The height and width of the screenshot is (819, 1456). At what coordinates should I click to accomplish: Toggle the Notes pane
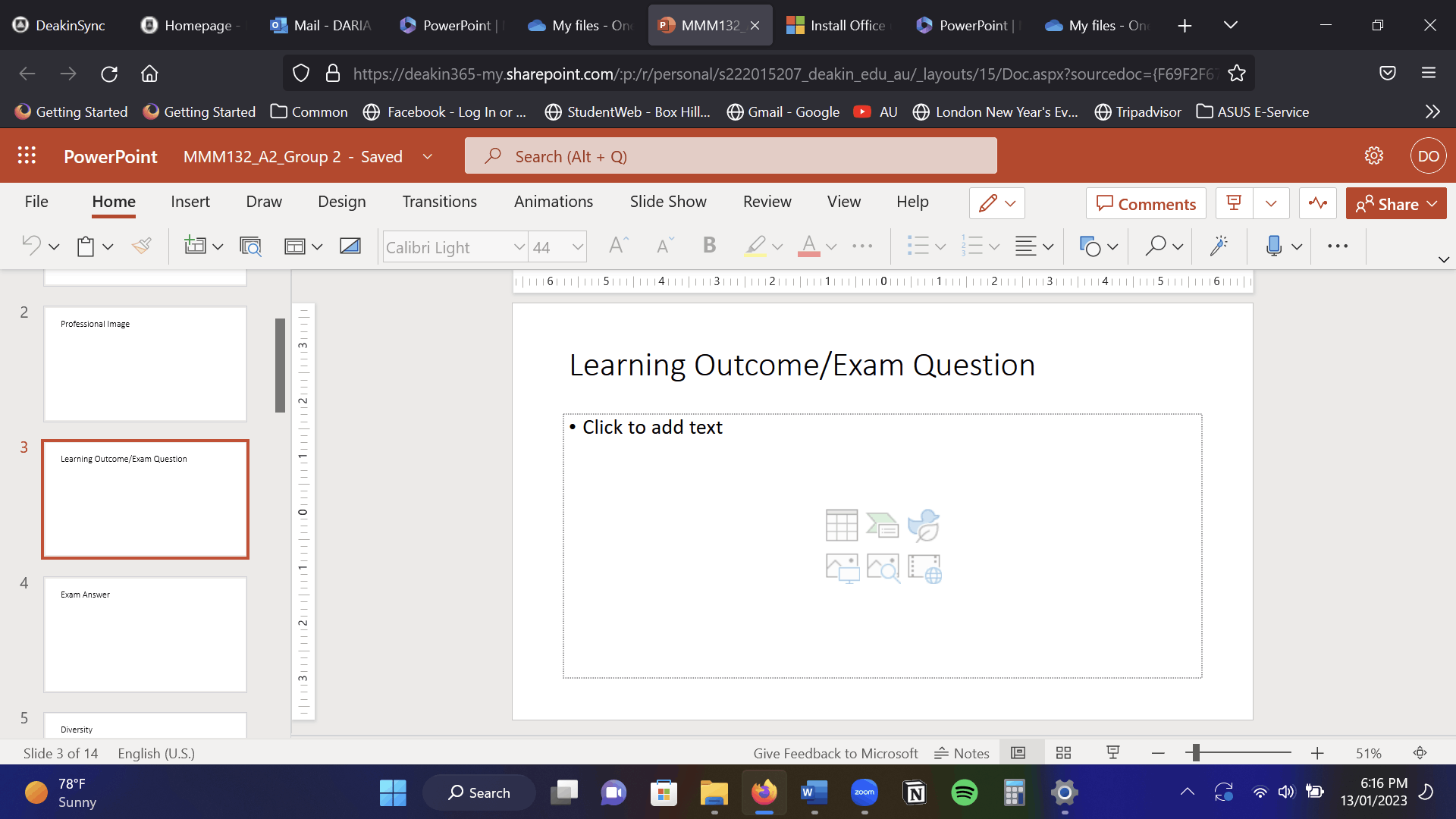coord(962,753)
